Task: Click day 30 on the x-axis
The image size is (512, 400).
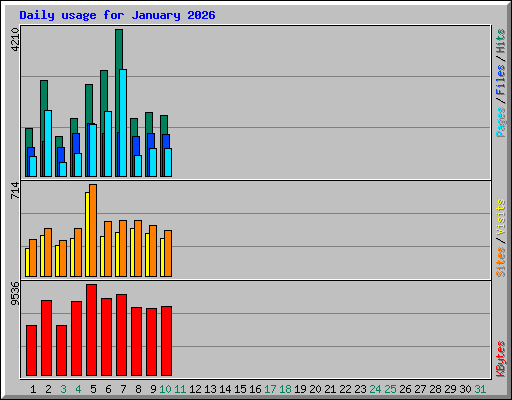Action: tap(465, 389)
